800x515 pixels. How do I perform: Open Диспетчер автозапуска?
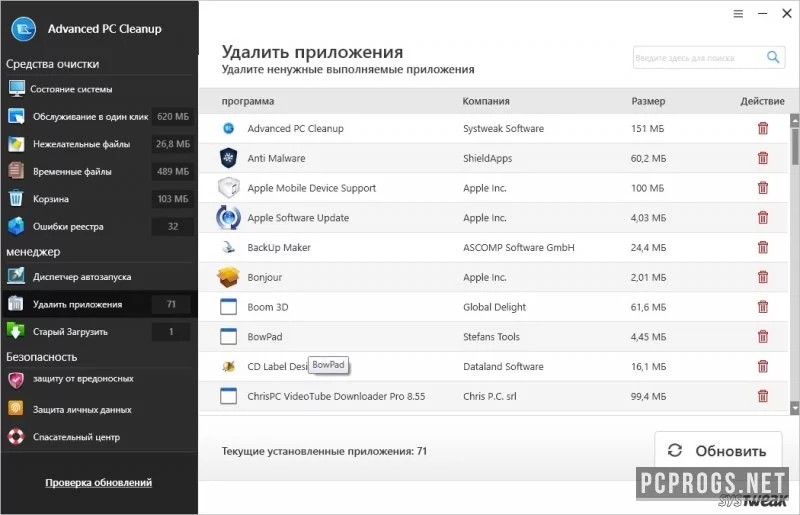tap(99, 277)
